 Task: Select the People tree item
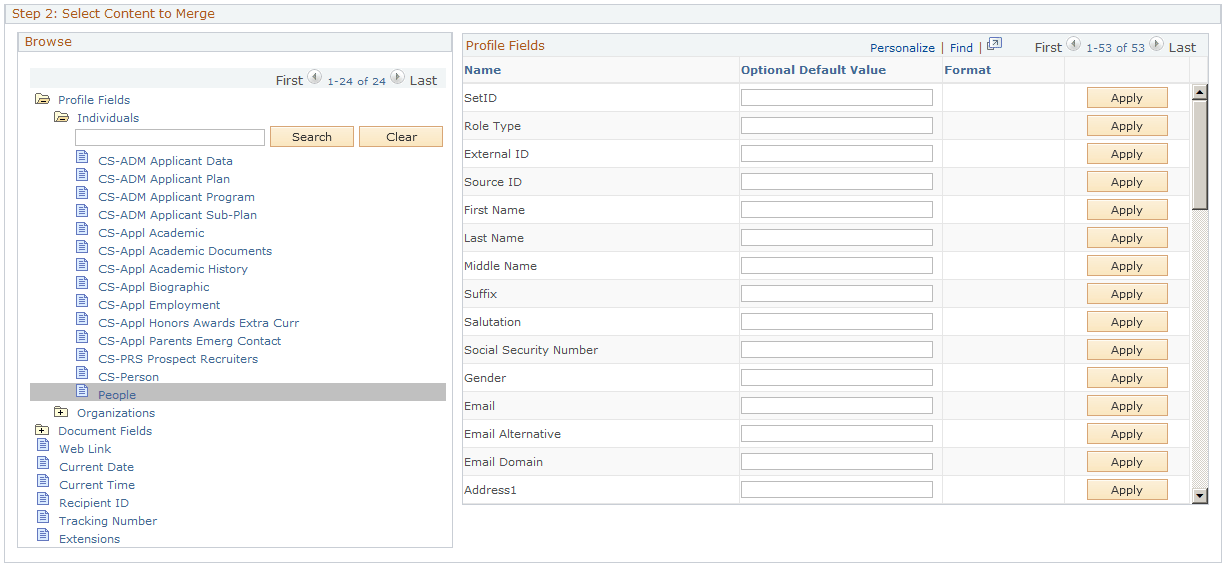point(117,395)
